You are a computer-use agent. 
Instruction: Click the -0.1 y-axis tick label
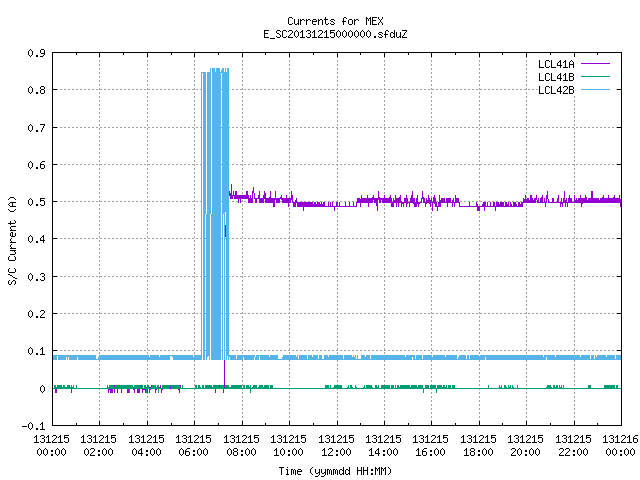[33, 426]
